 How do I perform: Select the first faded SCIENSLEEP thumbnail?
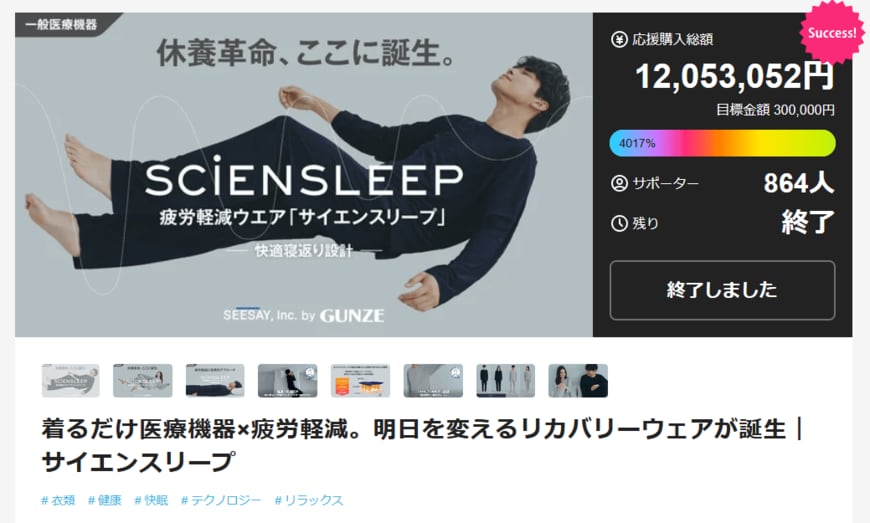click(70, 380)
